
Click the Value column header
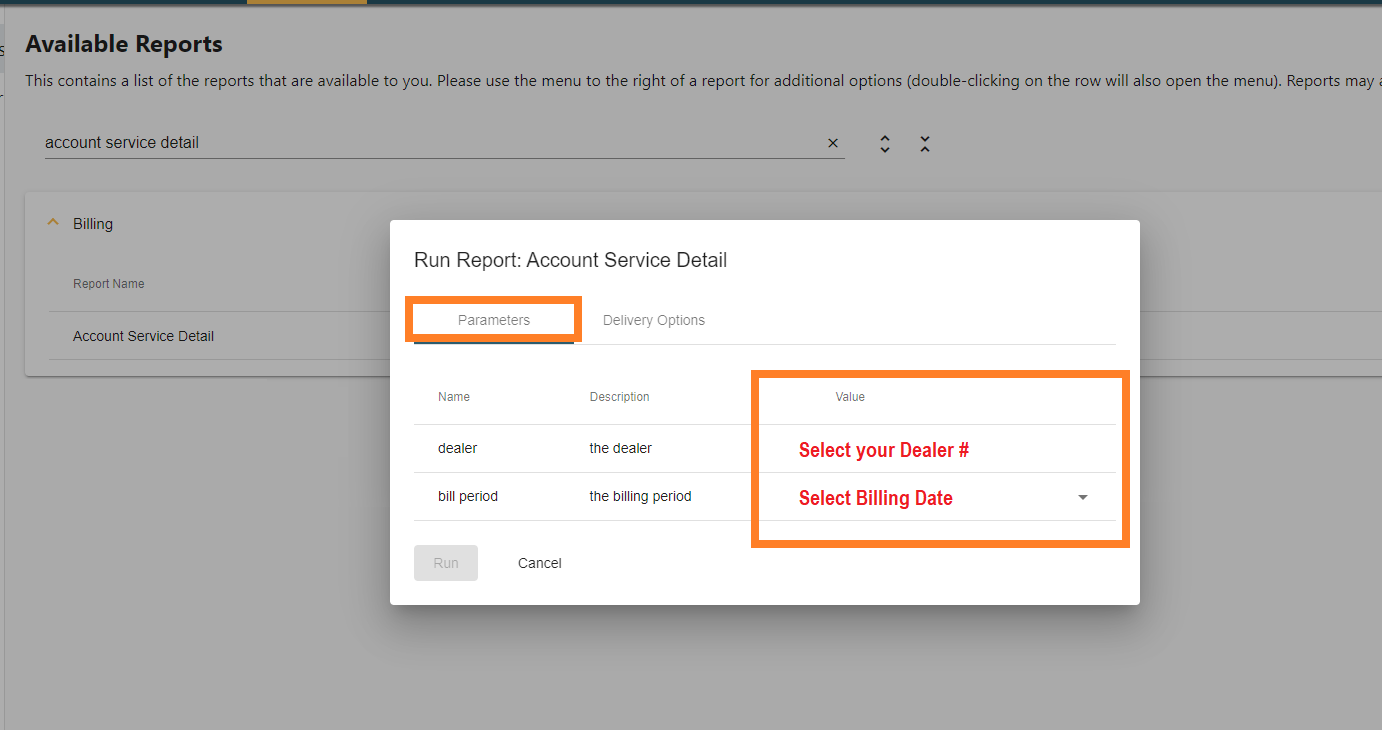click(x=850, y=397)
